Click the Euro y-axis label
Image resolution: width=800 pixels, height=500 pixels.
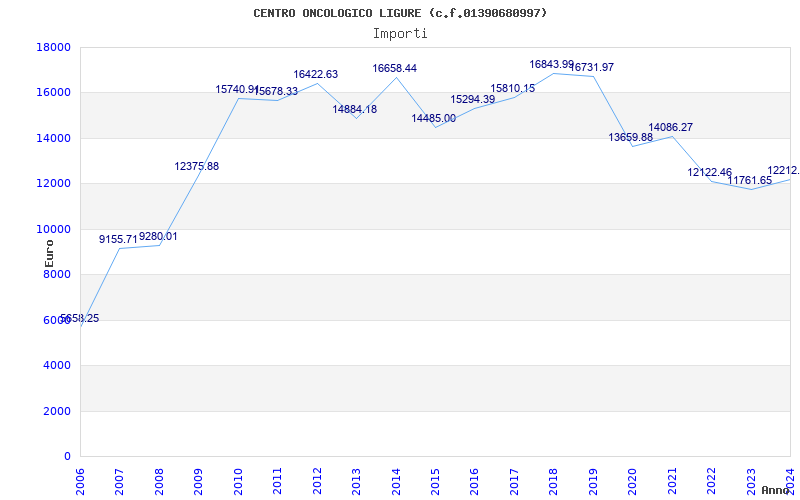49,252
